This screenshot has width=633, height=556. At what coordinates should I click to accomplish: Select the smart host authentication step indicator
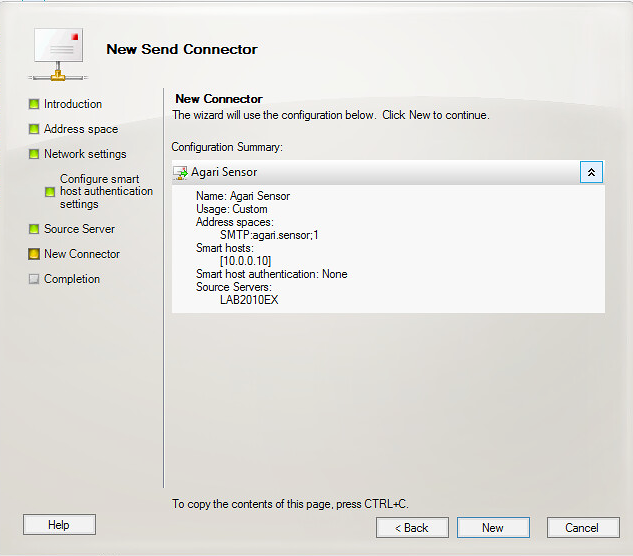[50, 192]
